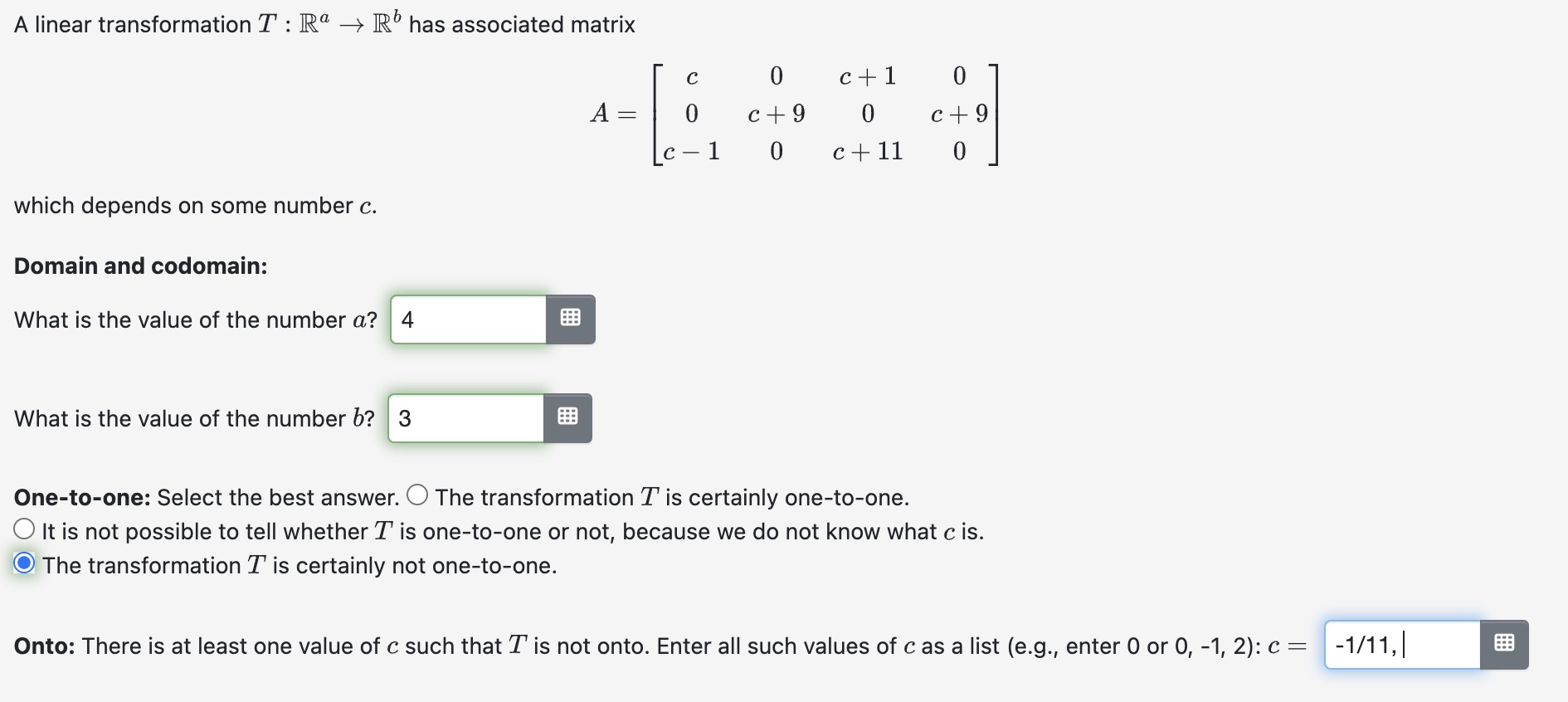1568x702 pixels.
Task: Open the math keypad beside the number b answer
Action: (567, 418)
